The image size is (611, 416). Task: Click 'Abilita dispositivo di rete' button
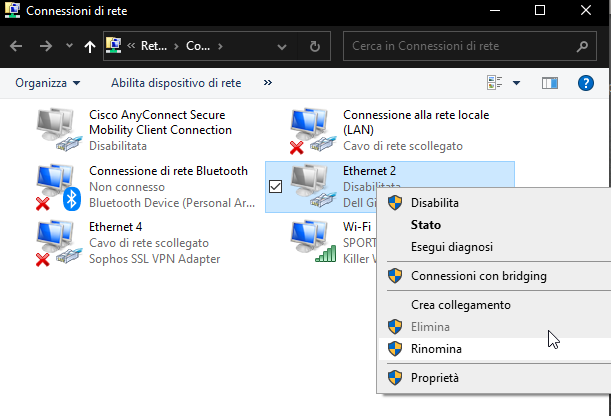click(176, 83)
